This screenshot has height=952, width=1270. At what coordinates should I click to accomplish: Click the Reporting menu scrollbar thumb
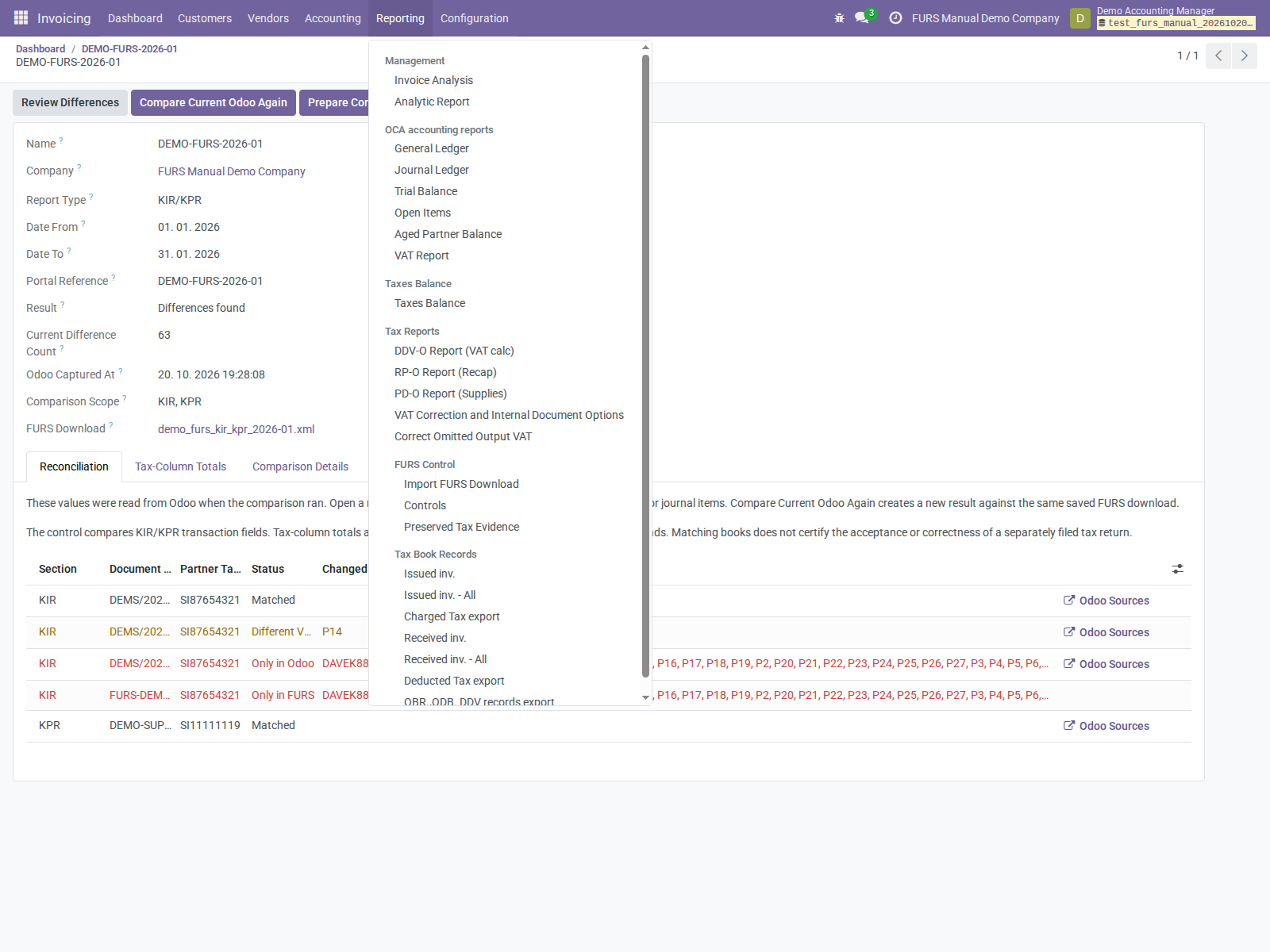[x=645, y=366]
